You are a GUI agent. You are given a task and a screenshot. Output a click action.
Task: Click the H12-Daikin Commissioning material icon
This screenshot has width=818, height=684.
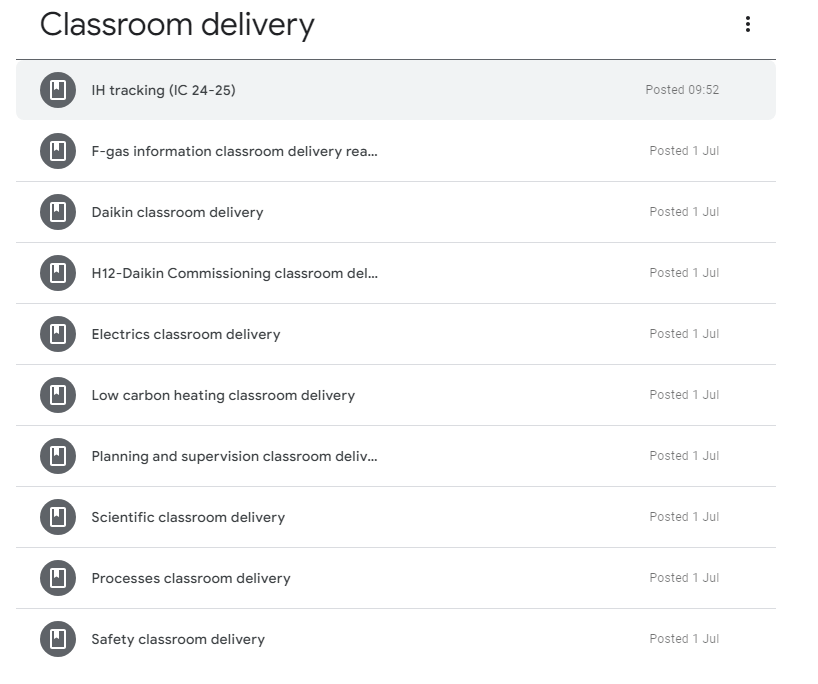coord(58,273)
